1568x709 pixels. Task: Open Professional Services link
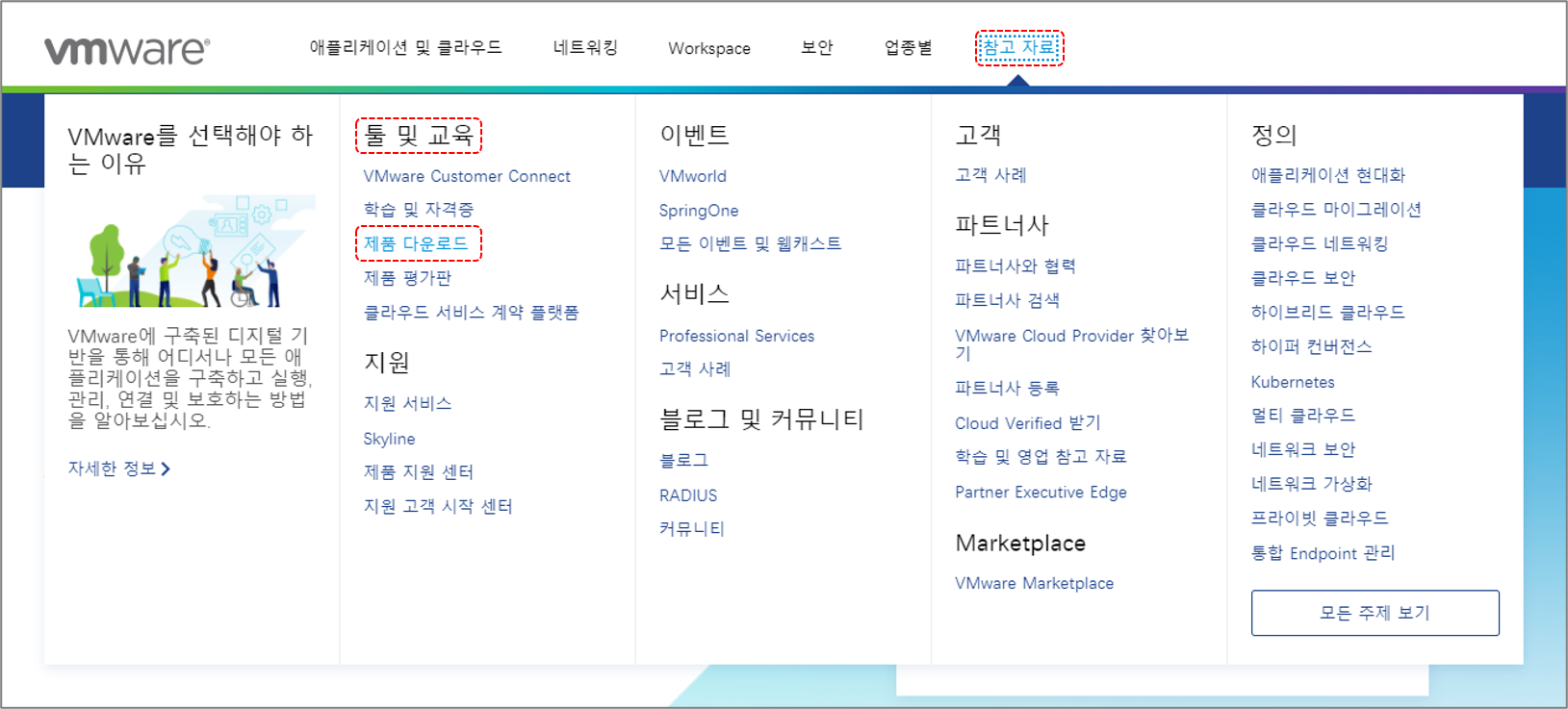click(736, 336)
